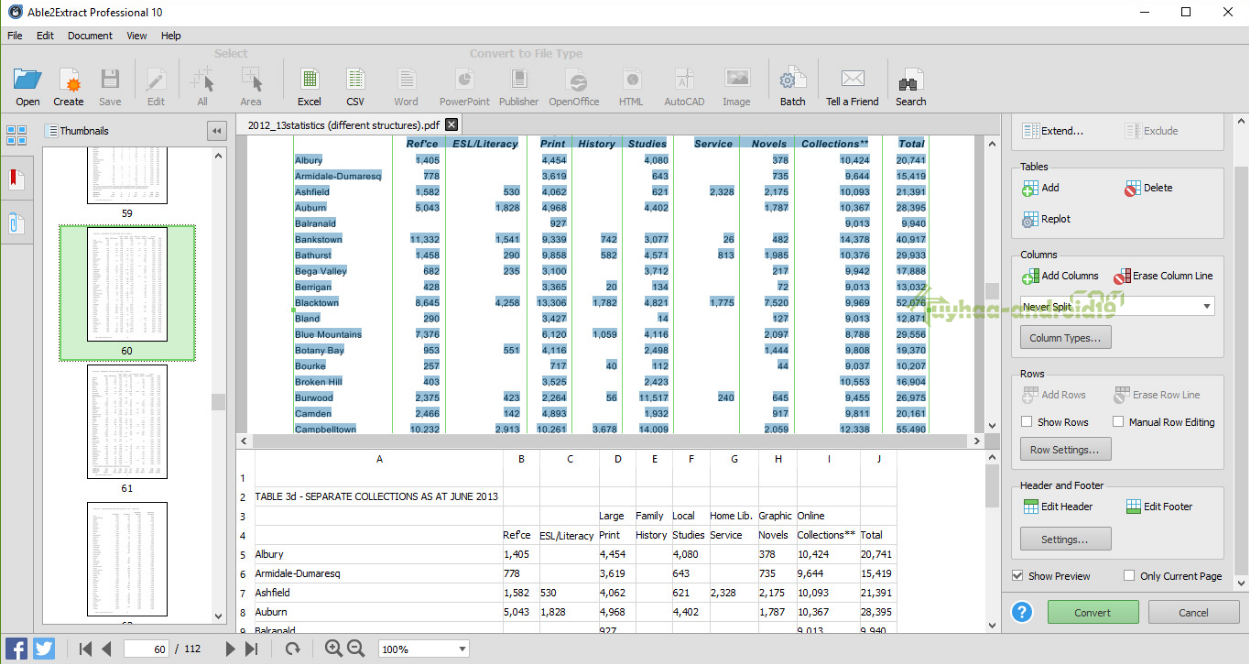Screen dimensions: 1249x664
Task: Click the Select Area toolbar icon
Action: point(251,80)
